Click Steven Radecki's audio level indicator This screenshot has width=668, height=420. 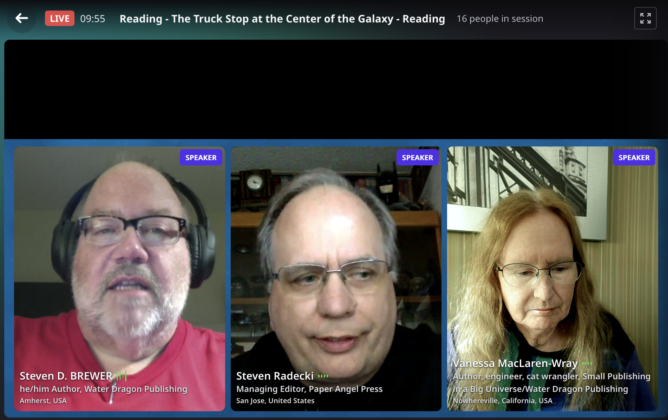[x=323, y=376]
